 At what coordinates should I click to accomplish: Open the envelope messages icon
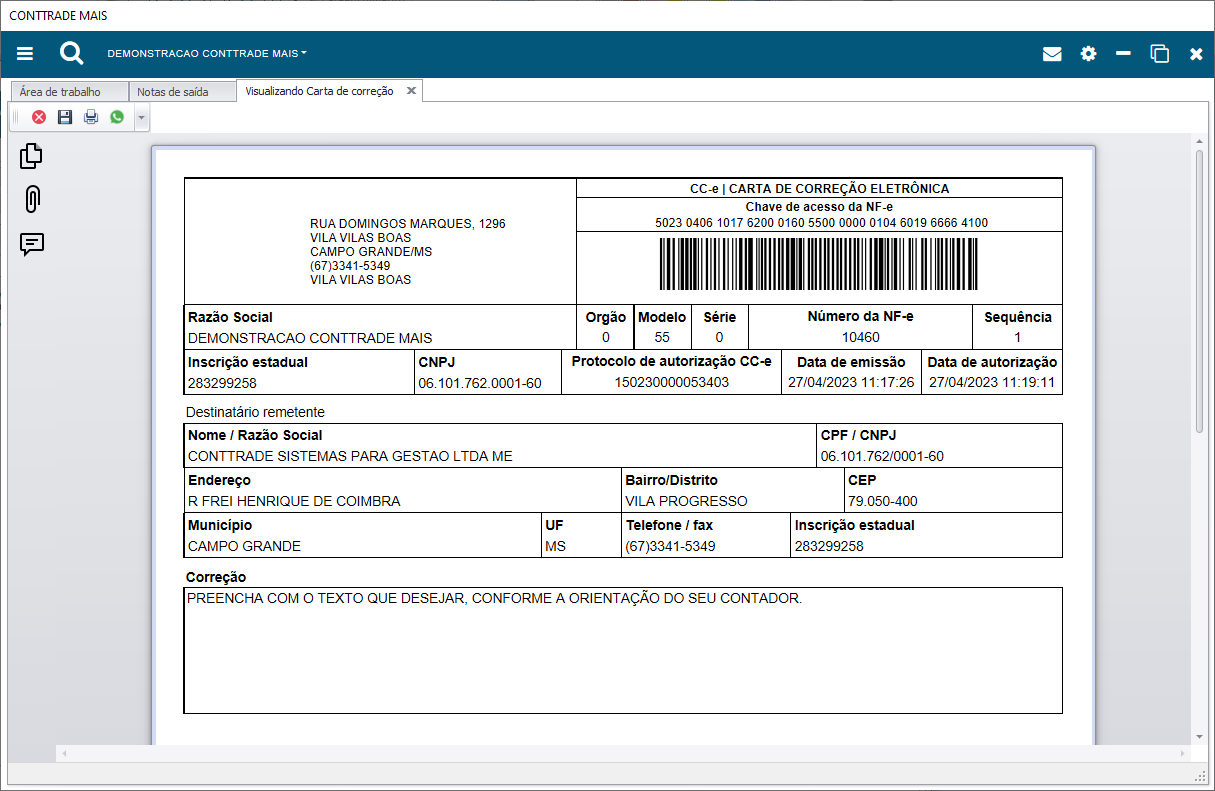pos(1052,54)
